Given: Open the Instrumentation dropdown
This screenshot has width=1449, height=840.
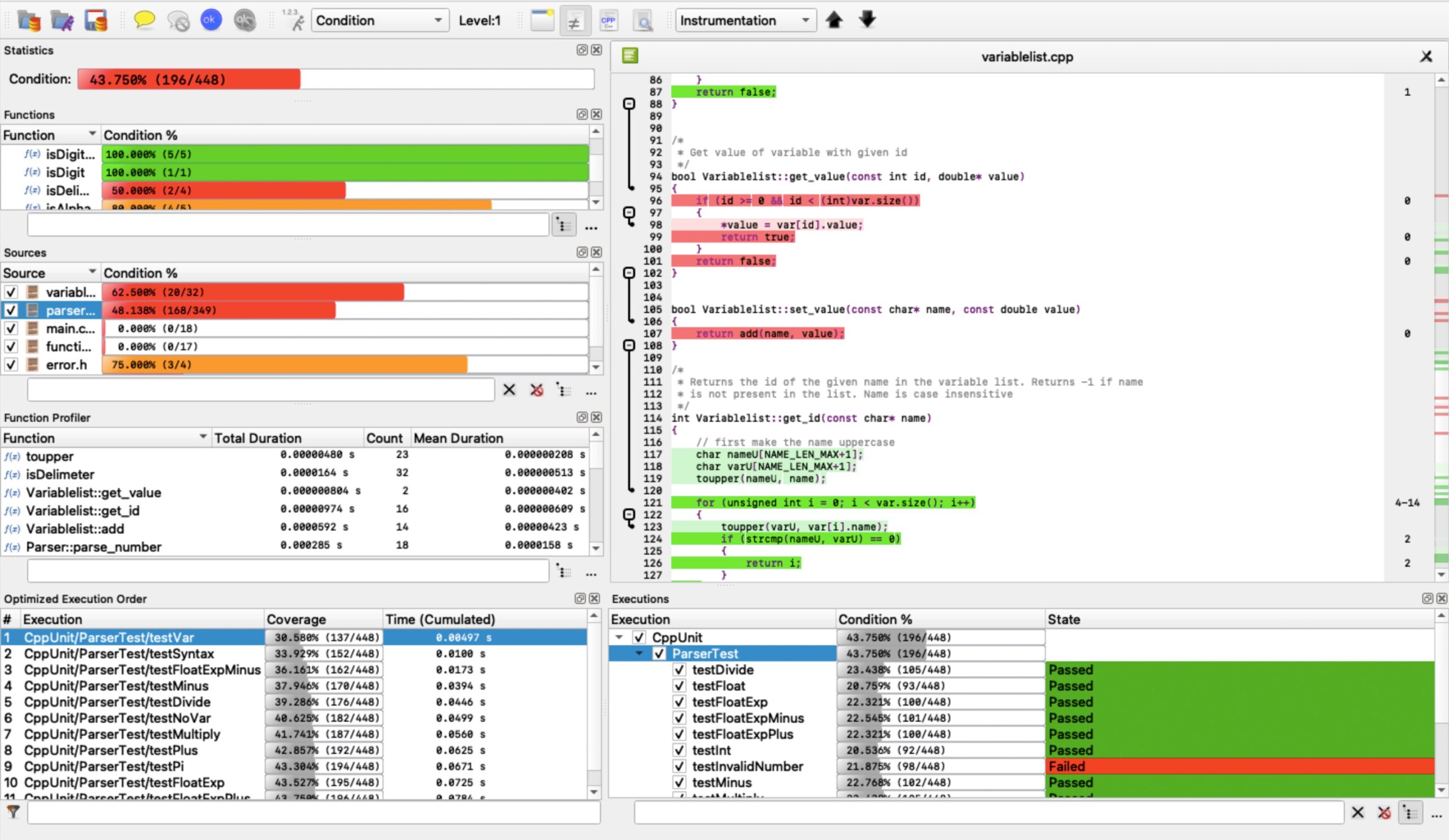Looking at the screenshot, I should coord(745,21).
